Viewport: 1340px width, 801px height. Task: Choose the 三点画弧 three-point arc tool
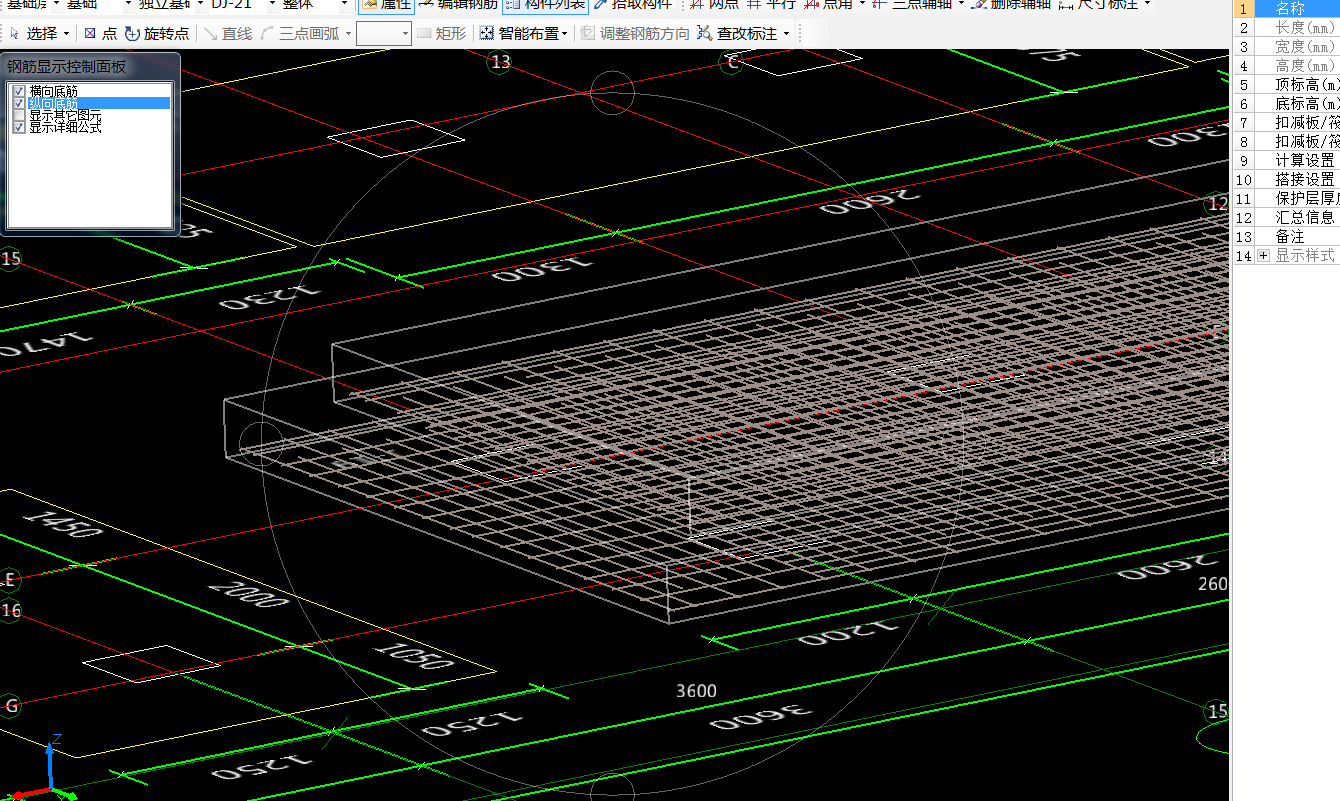click(300, 34)
